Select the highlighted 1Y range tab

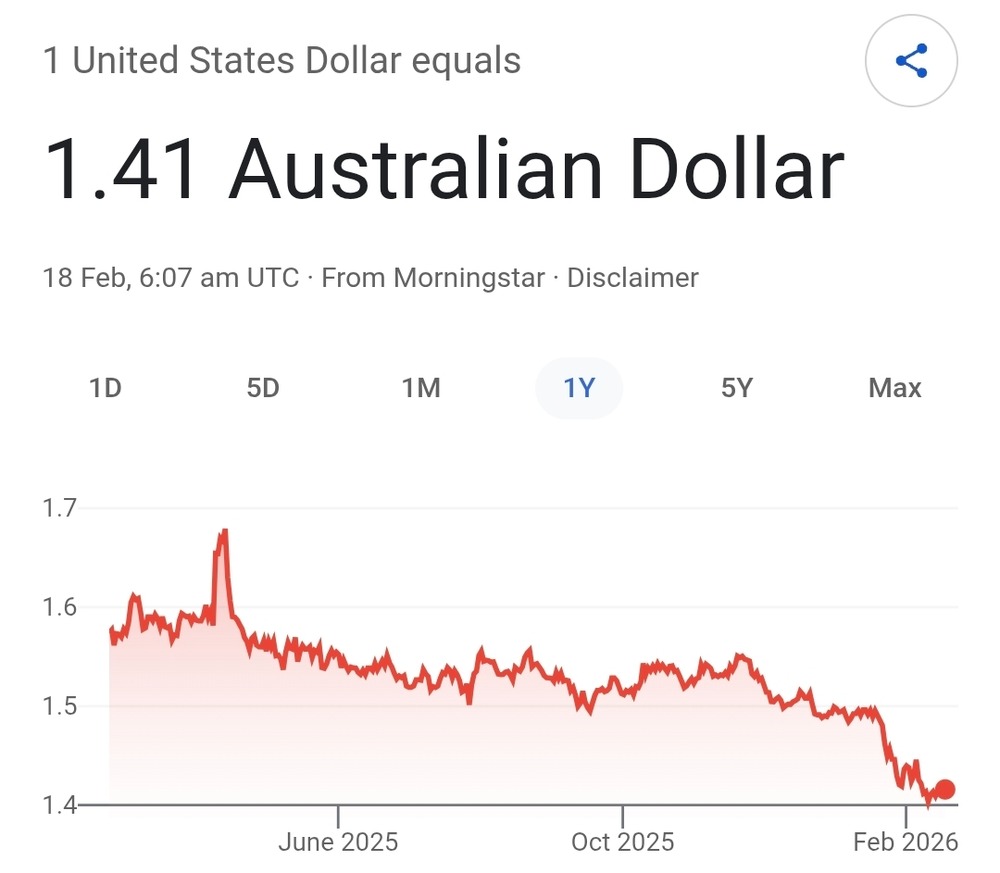click(579, 388)
